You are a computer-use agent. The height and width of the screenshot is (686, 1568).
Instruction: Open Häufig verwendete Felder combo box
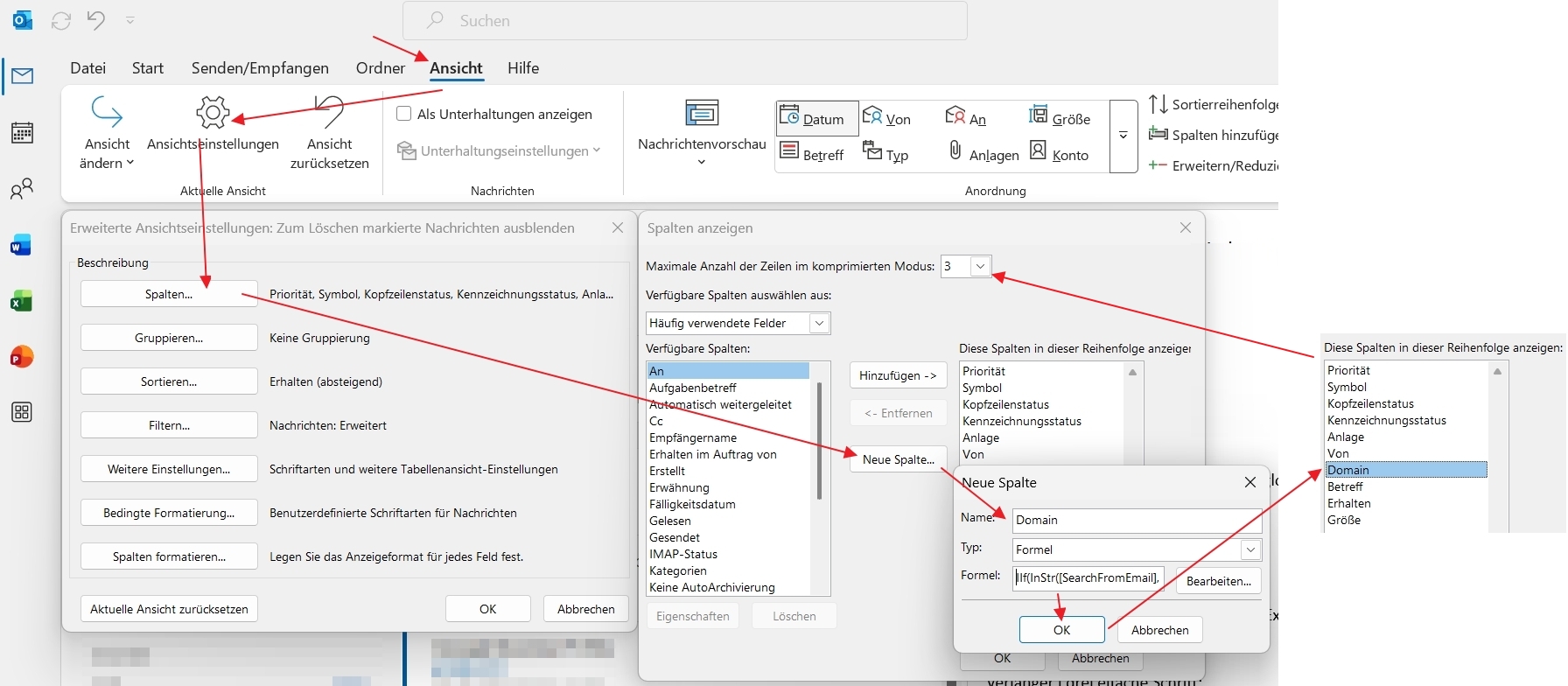pyautogui.click(x=738, y=323)
